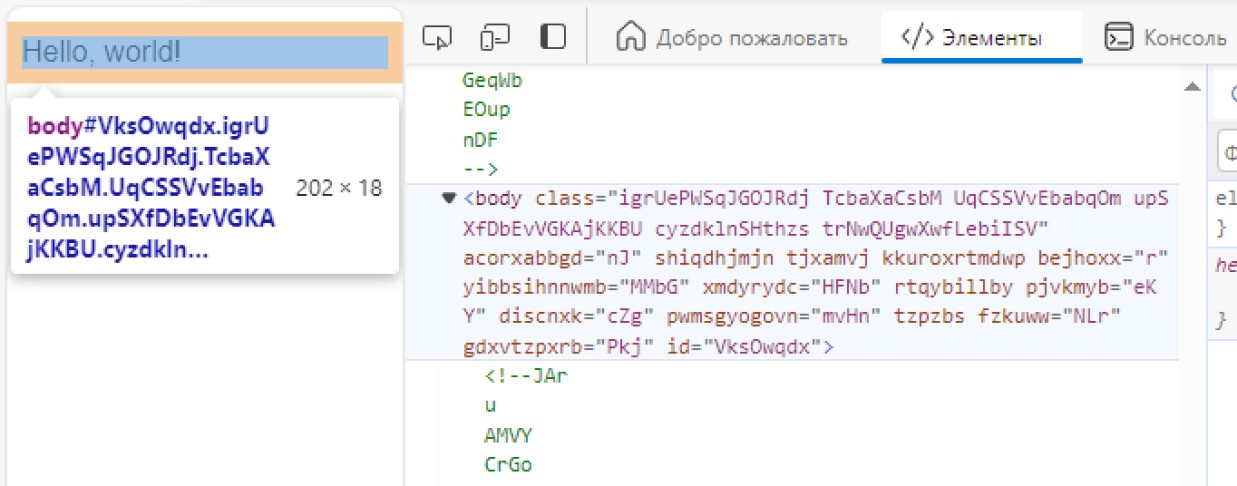This screenshot has width=1237, height=486.
Task: Switch to the Элементы tab
Action: (984, 38)
